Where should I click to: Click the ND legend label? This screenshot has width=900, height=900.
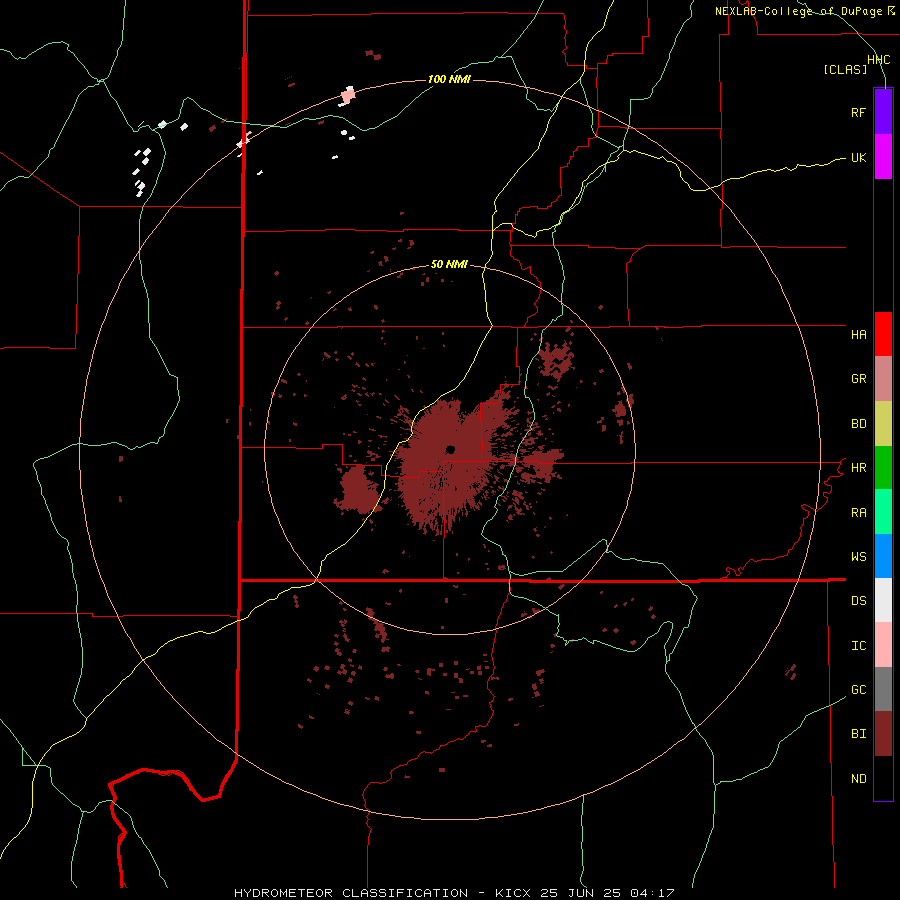[x=858, y=778]
